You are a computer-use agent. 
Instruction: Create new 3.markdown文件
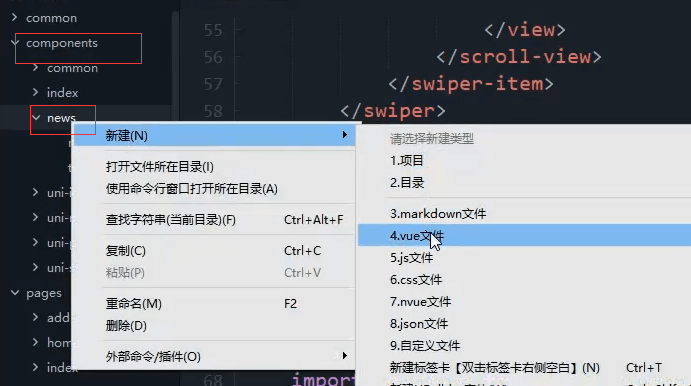pyautogui.click(x=438, y=214)
